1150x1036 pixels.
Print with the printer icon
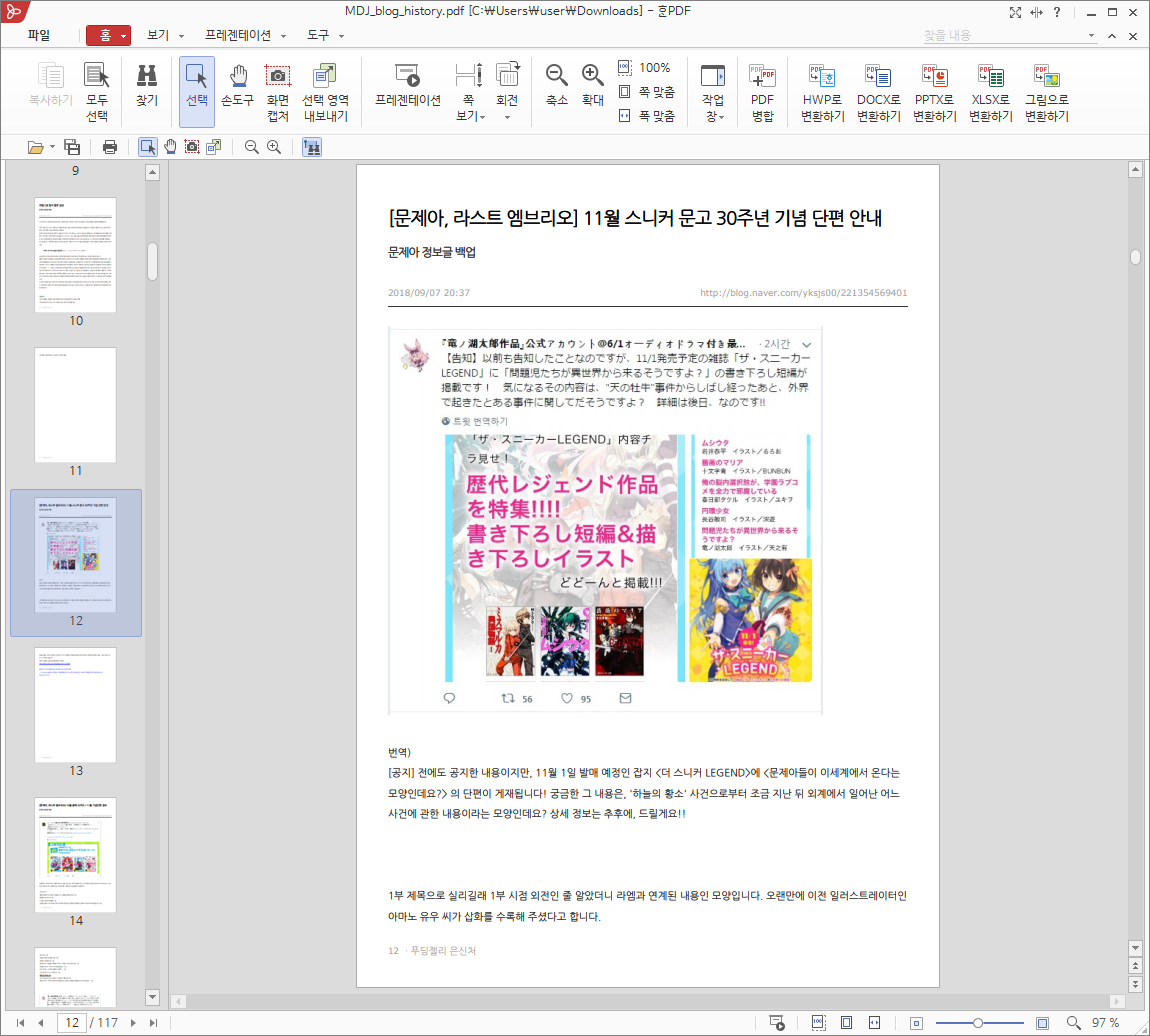(110, 147)
